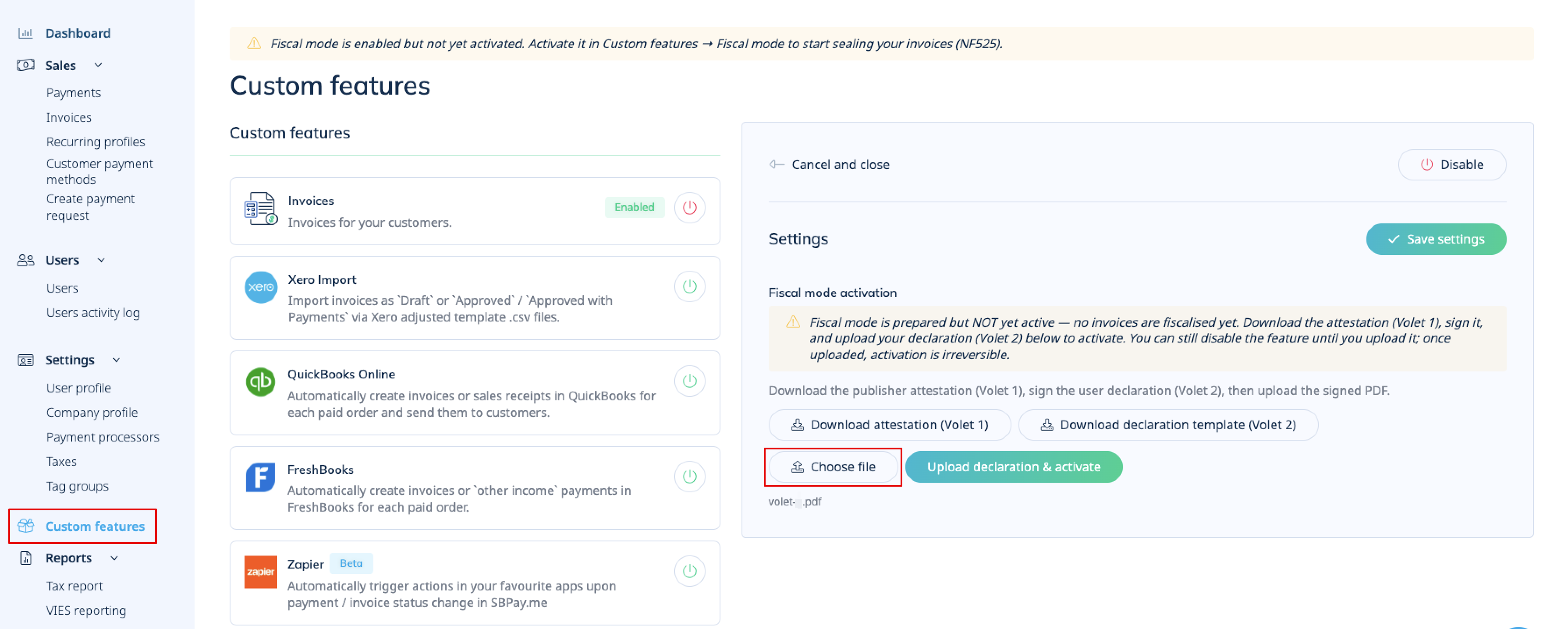The height and width of the screenshot is (629, 1568).
Task: Click the Reports document icon in sidebar
Action: point(25,558)
